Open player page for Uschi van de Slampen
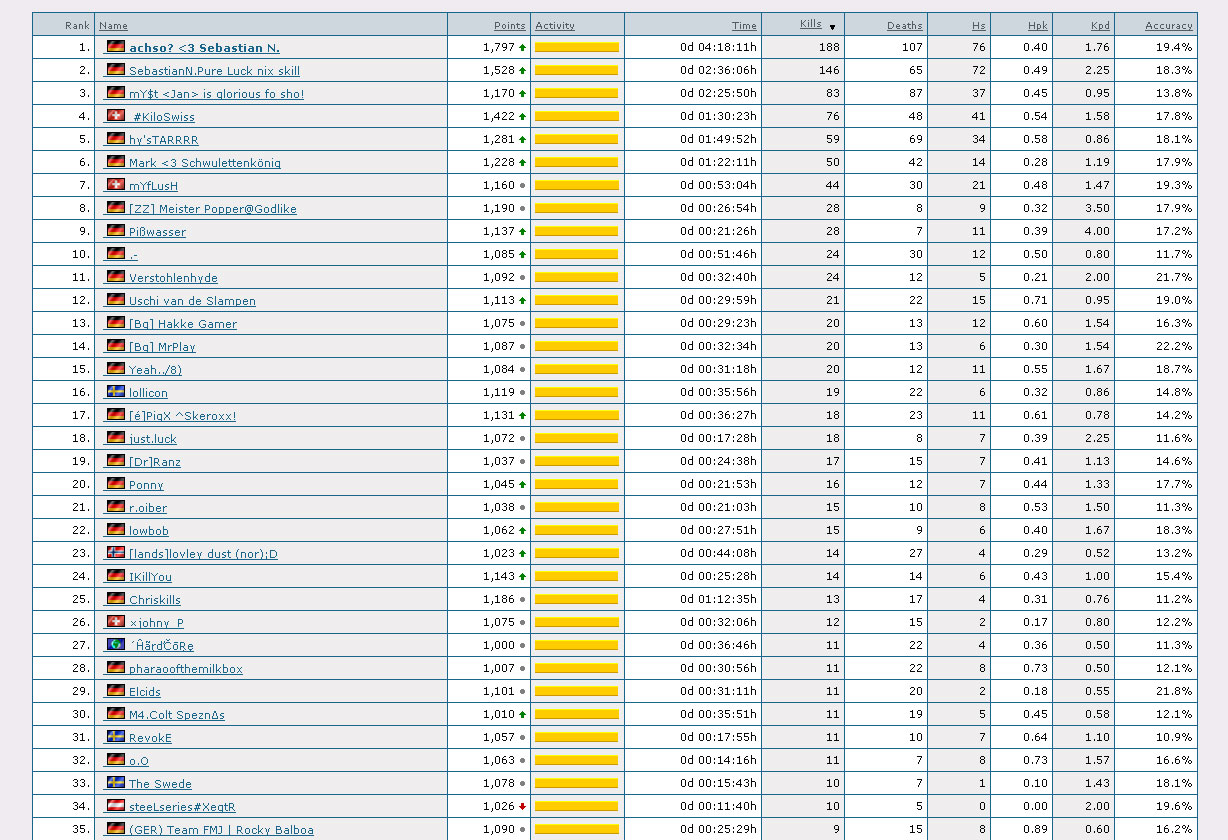 [x=192, y=301]
